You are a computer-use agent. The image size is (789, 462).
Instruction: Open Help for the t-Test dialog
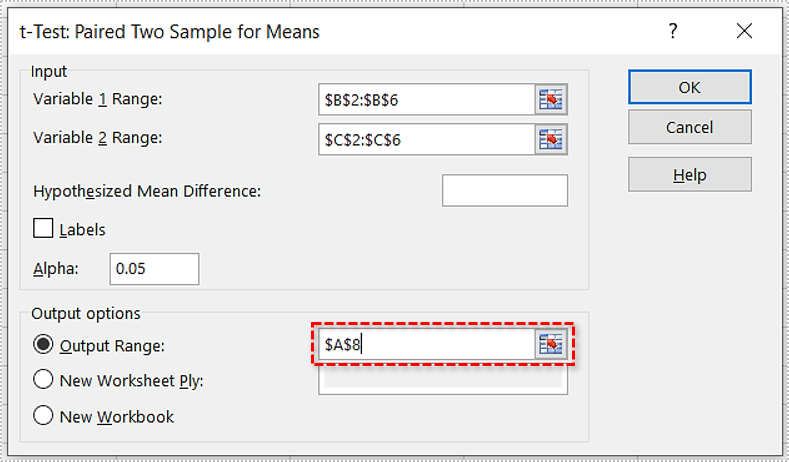(x=689, y=175)
